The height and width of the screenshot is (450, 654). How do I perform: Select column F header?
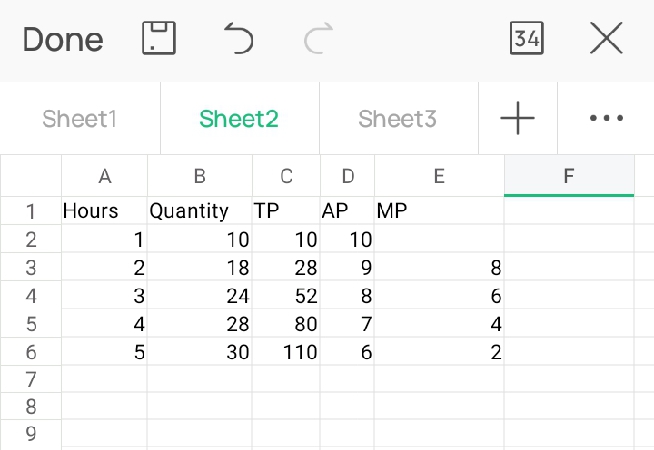pyautogui.click(x=568, y=177)
